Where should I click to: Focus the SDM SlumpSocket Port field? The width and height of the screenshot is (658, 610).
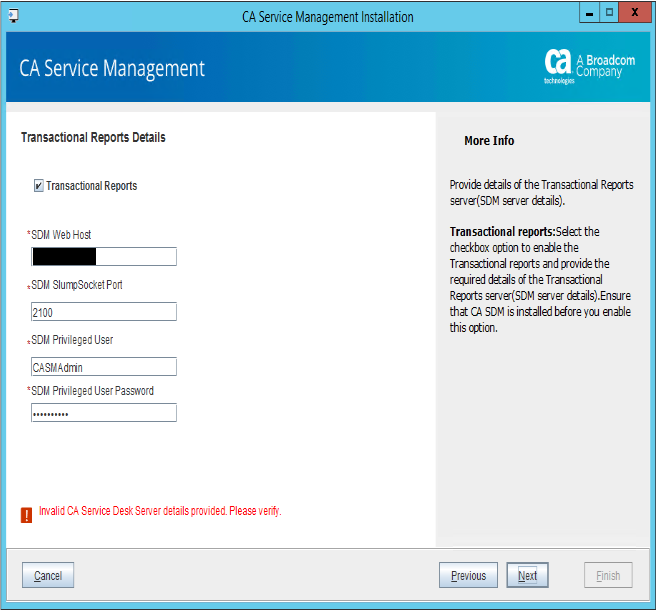click(x=104, y=312)
